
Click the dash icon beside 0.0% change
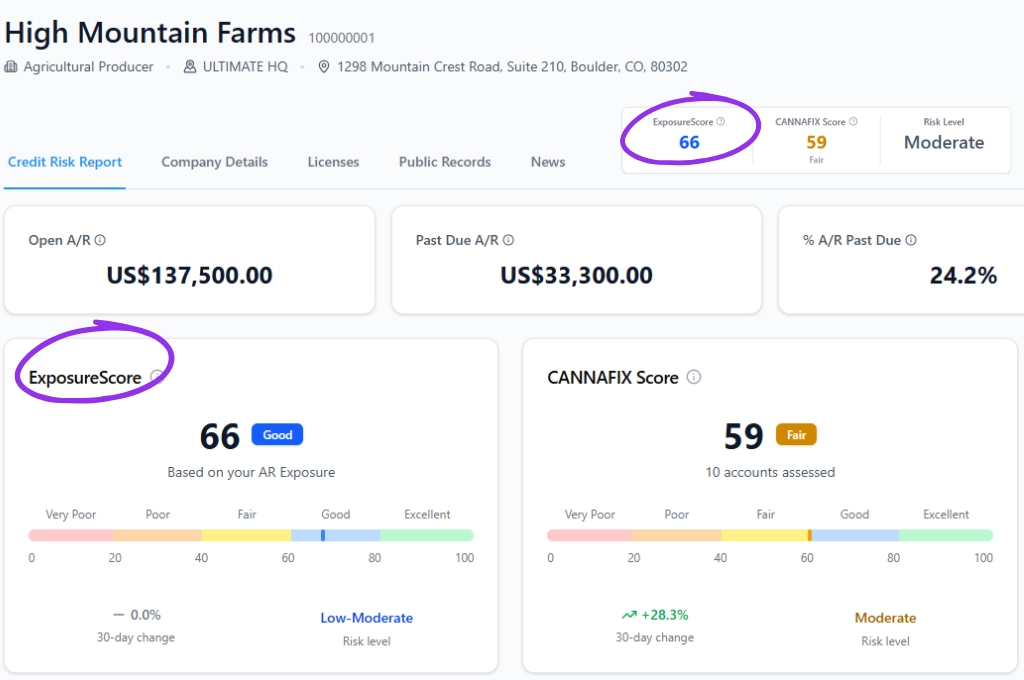[118, 615]
